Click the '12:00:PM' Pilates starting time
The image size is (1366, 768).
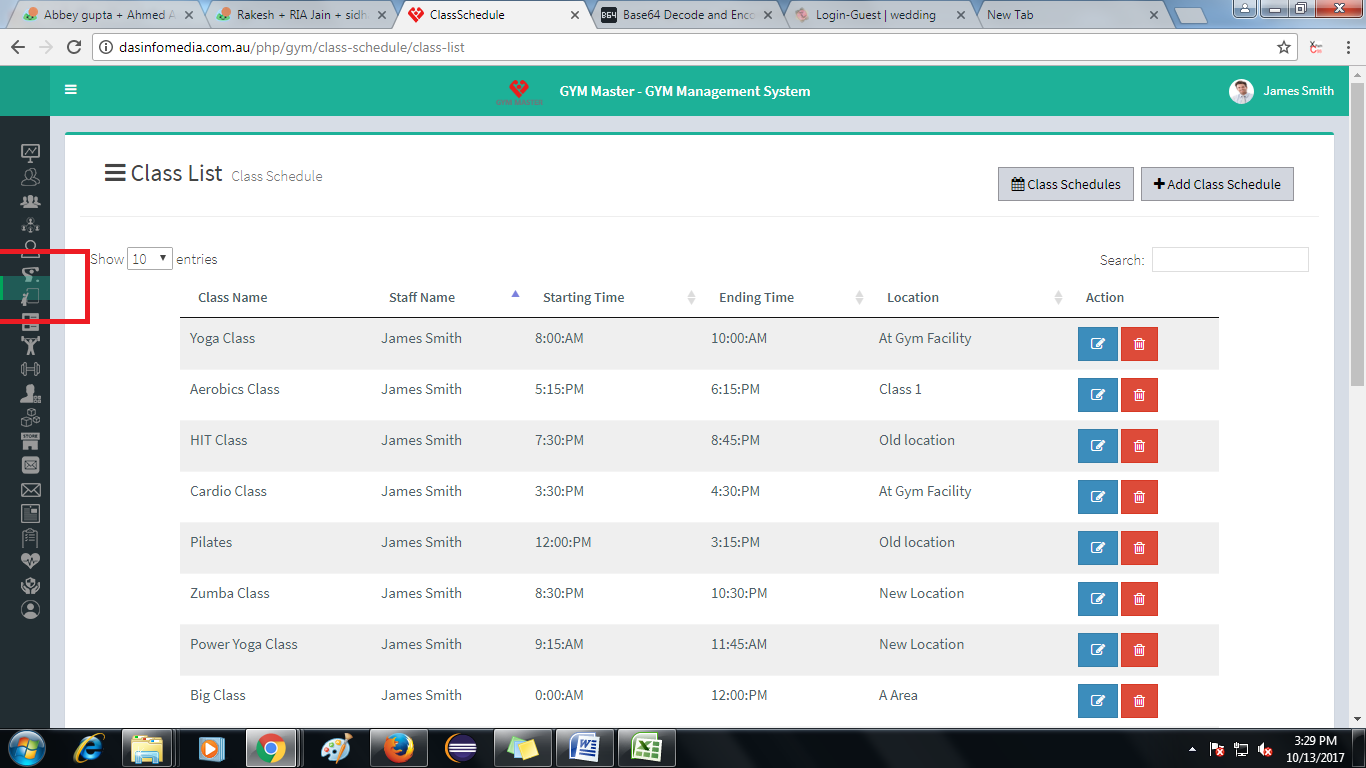pyautogui.click(x=563, y=542)
